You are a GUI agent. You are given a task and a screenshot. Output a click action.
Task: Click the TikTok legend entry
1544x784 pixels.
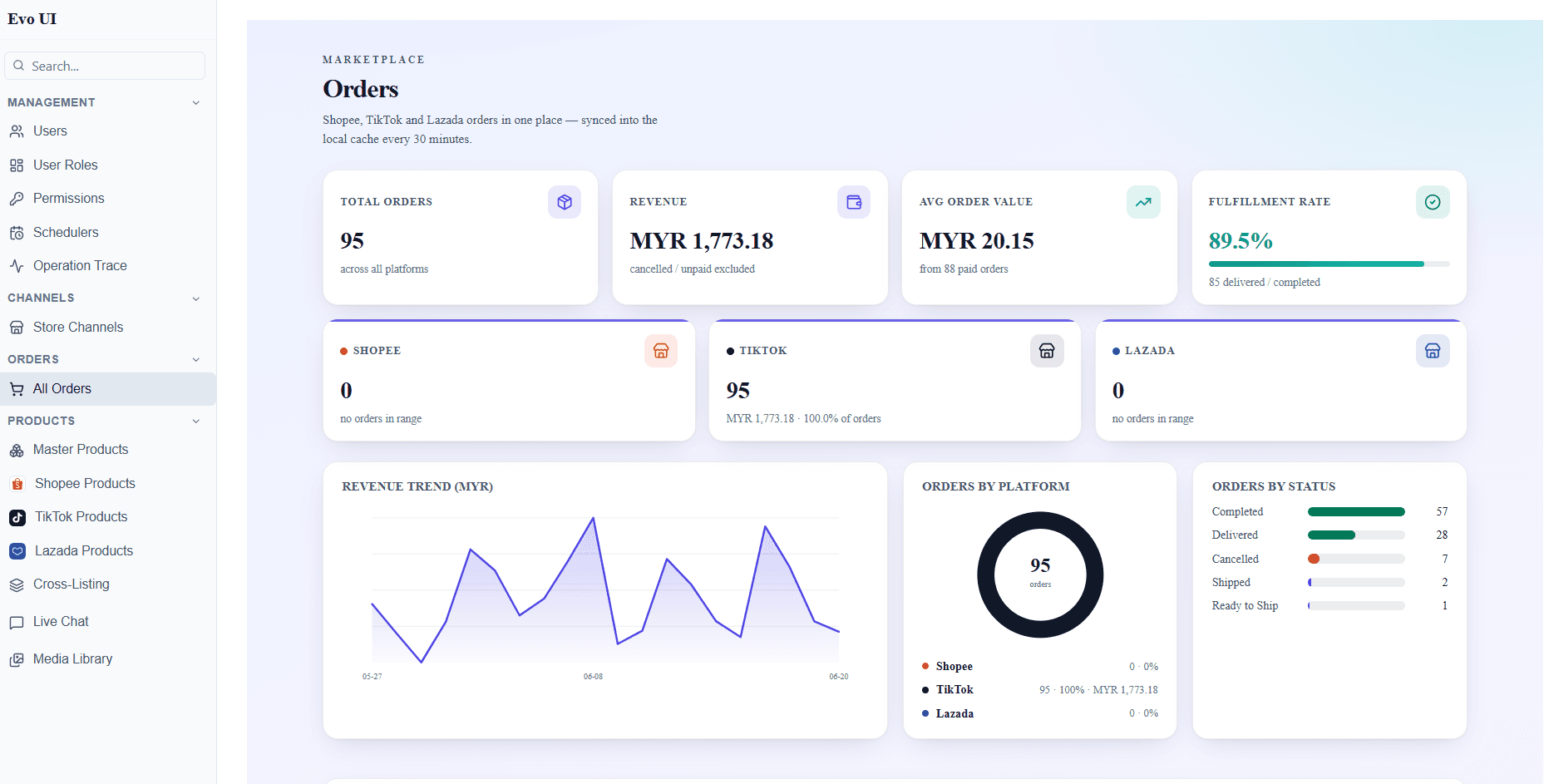coord(1039,690)
